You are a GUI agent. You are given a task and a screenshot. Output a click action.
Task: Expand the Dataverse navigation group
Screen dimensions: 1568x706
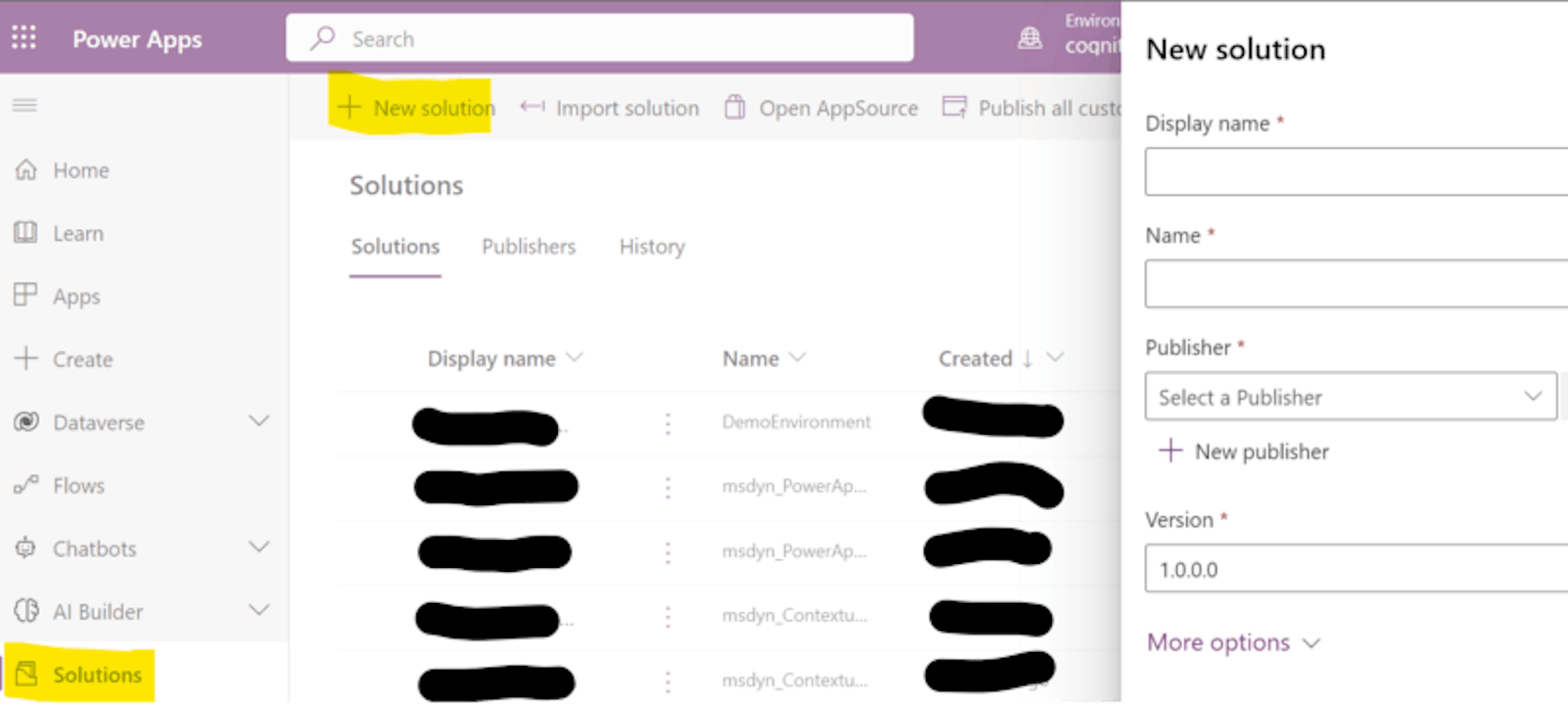(259, 422)
